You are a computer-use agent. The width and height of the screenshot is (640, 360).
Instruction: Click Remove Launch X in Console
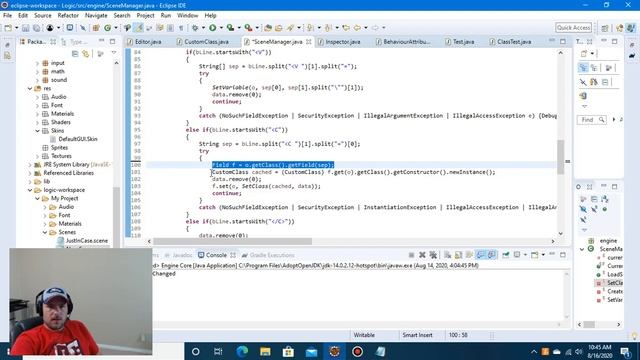click(x=422, y=255)
